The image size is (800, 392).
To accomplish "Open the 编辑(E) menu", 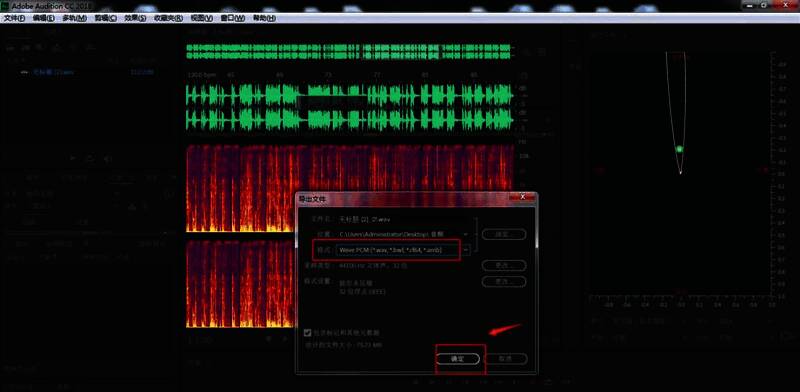I will tap(43, 18).
